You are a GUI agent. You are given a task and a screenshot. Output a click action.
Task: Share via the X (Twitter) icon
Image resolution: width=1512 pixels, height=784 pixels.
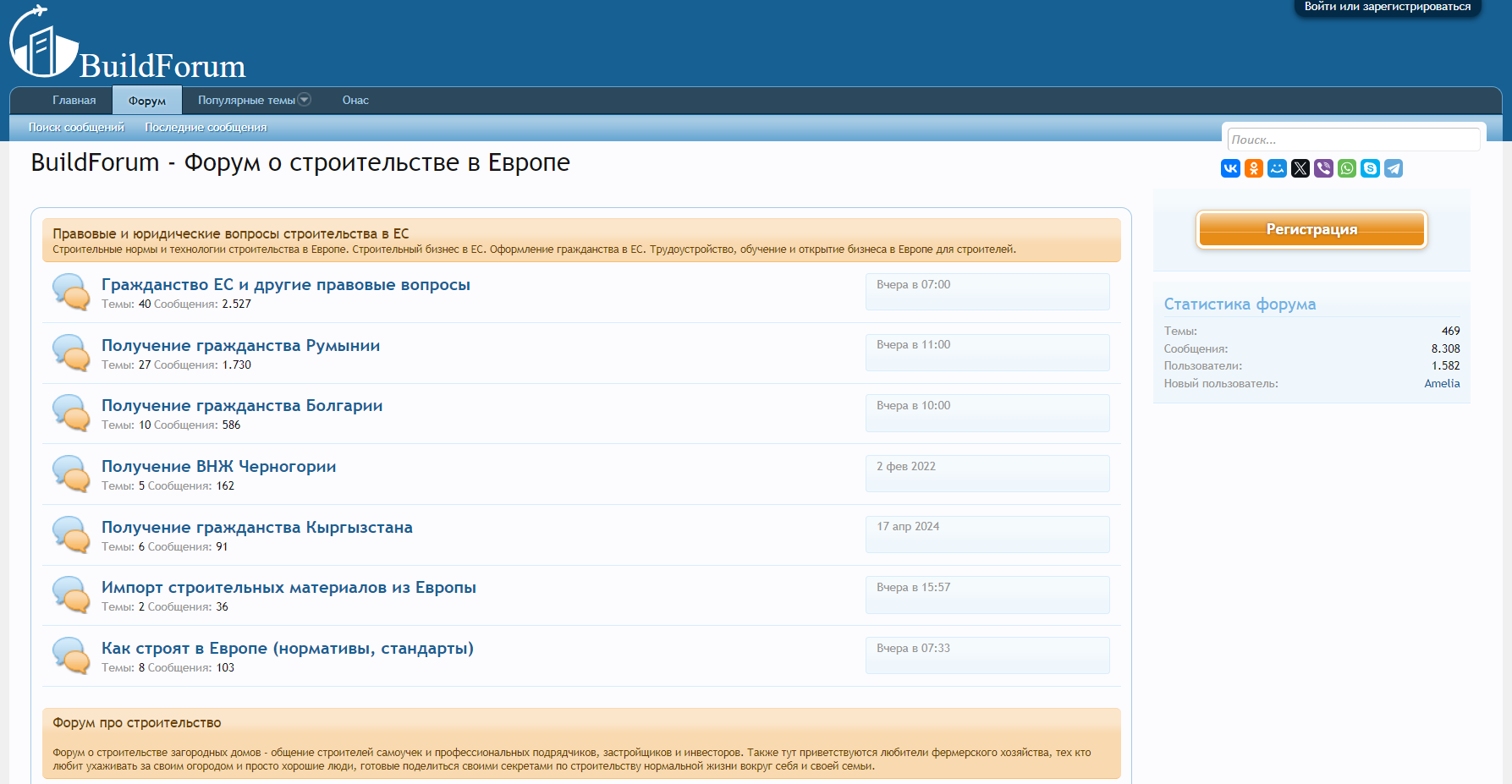click(1300, 168)
